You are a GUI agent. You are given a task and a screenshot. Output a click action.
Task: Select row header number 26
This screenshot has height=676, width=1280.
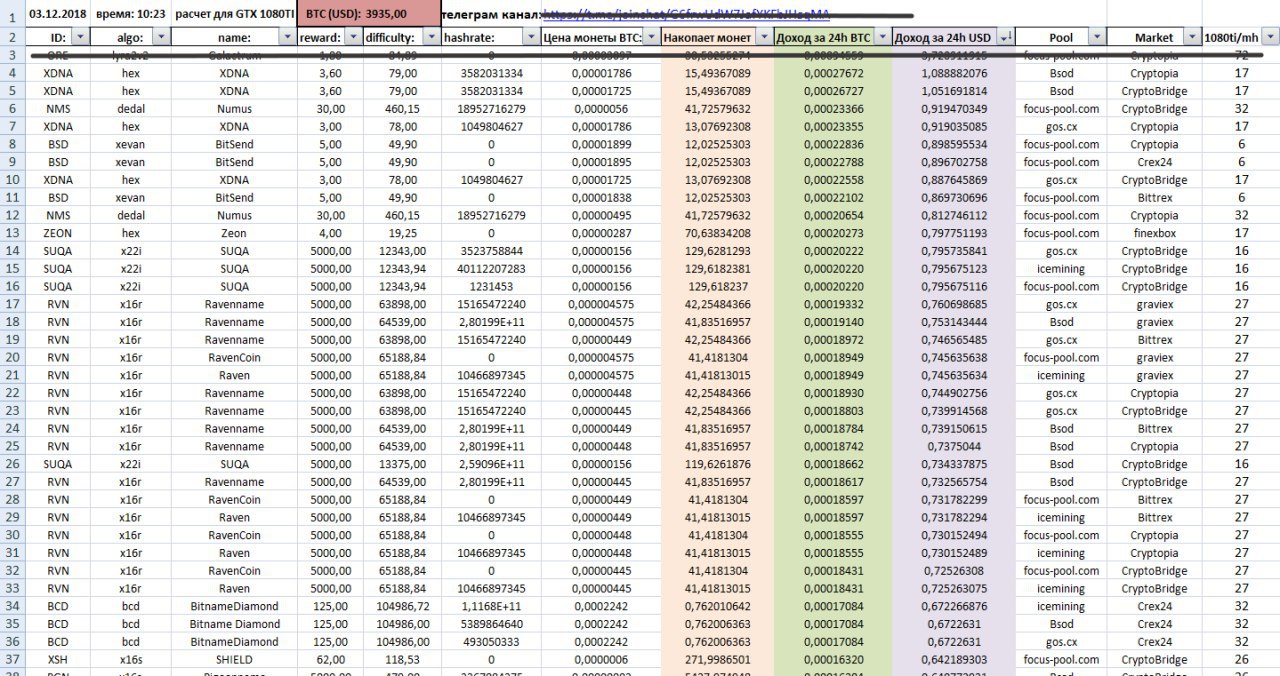point(12,464)
